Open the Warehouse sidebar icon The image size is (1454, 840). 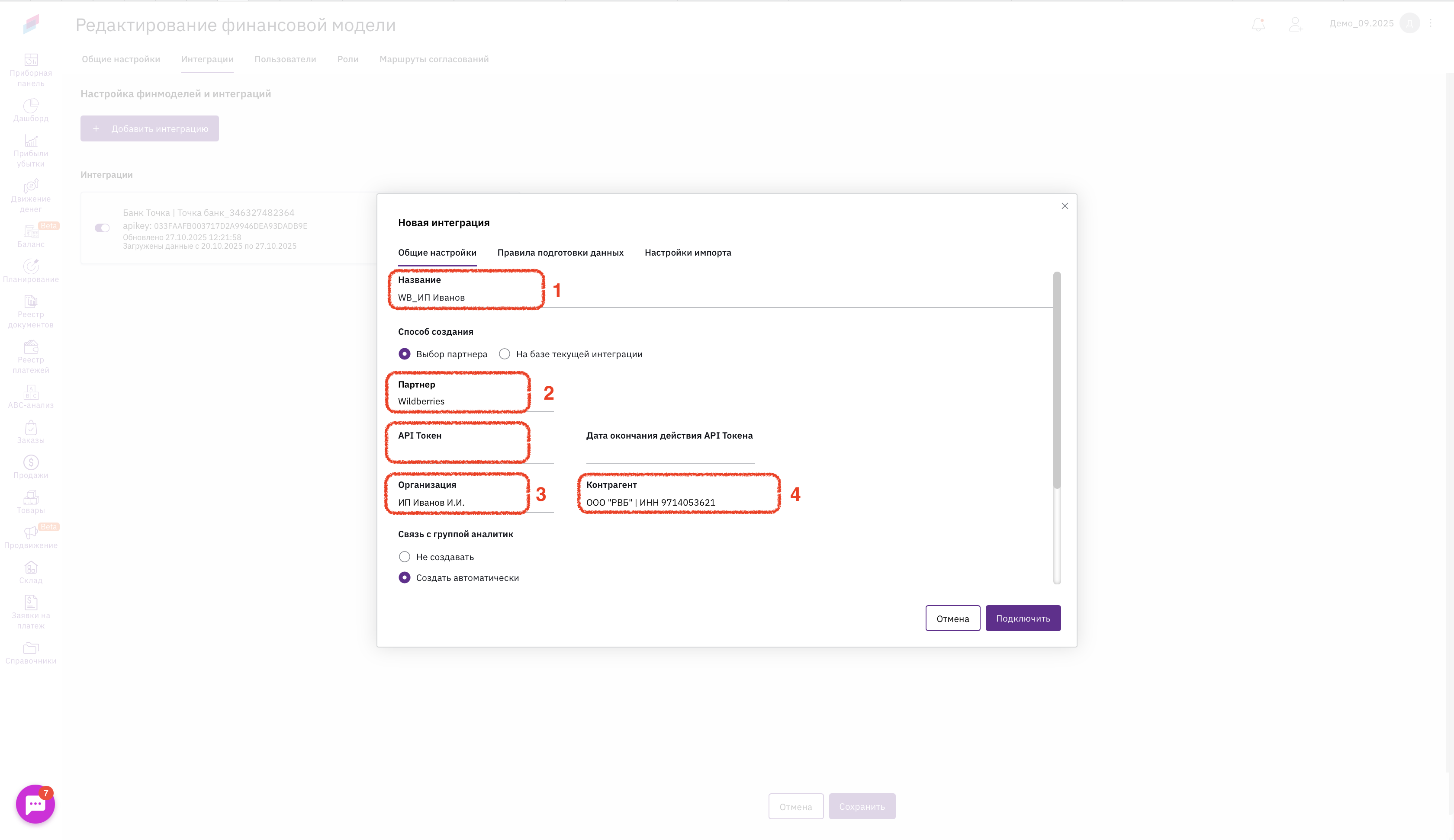31,572
